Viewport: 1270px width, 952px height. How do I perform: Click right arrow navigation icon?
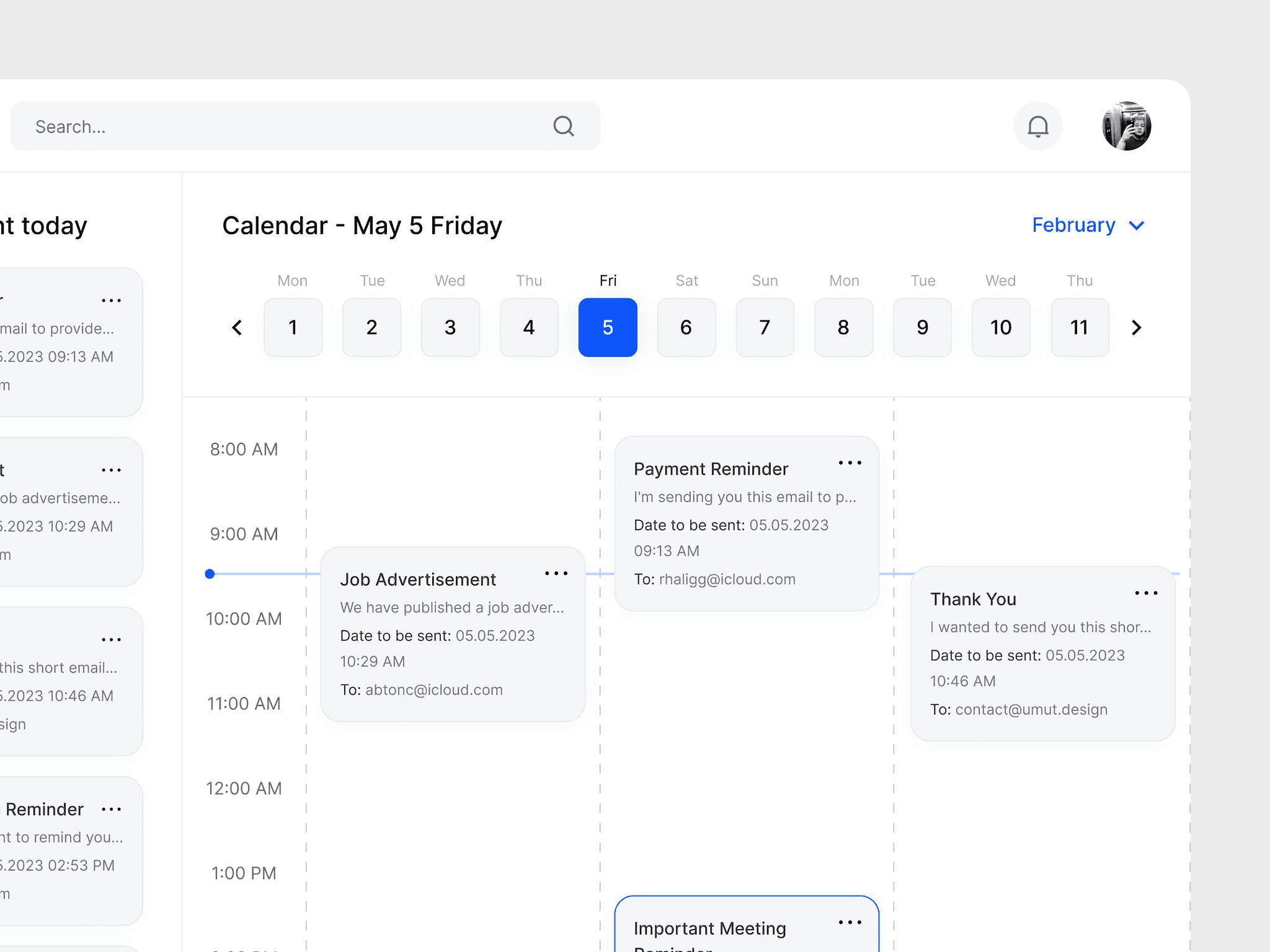pyautogui.click(x=1137, y=327)
